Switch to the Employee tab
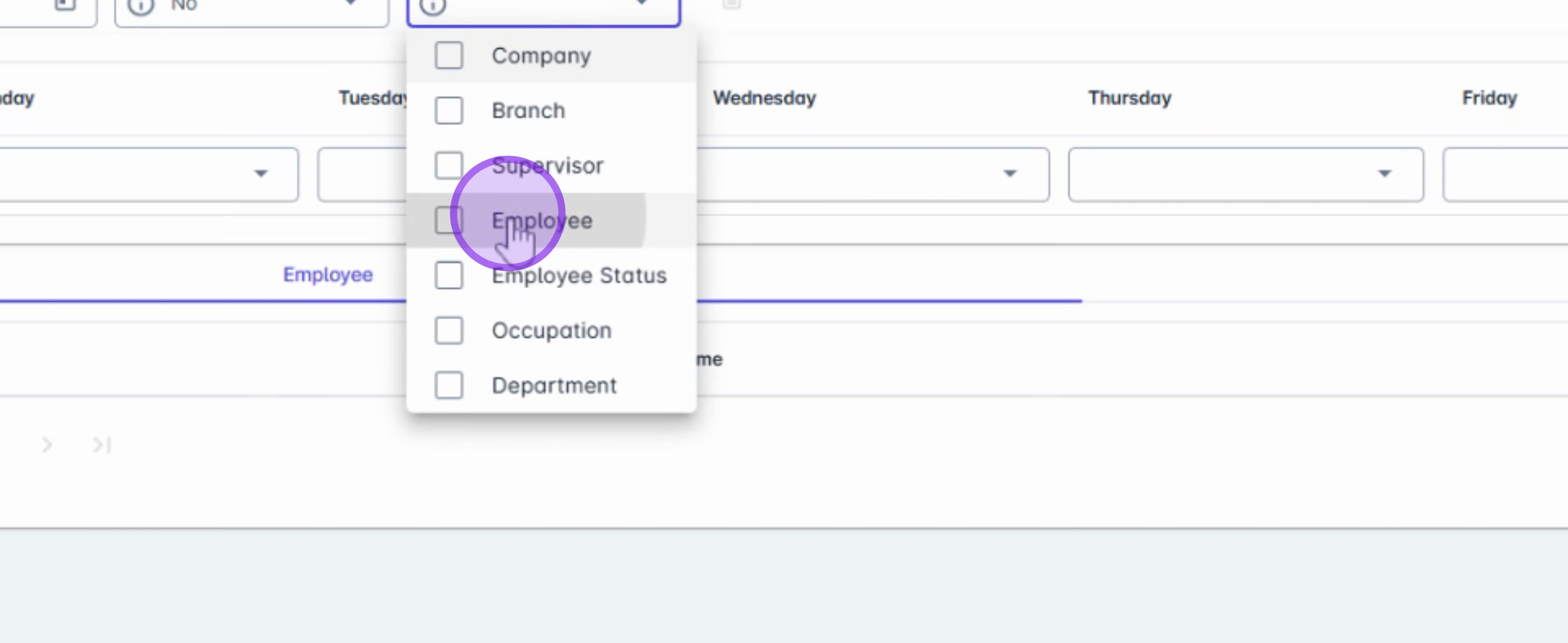This screenshot has width=1568, height=643. tap(328, 274)
